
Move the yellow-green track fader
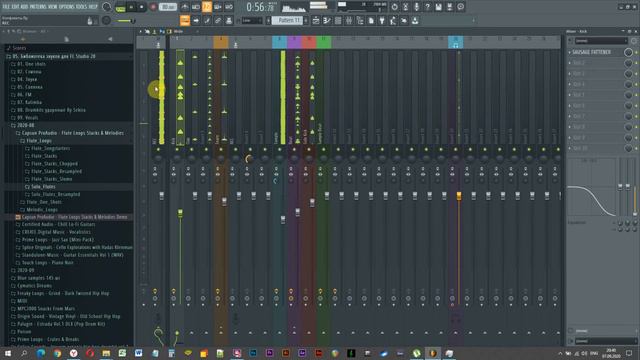pos(180,213)
